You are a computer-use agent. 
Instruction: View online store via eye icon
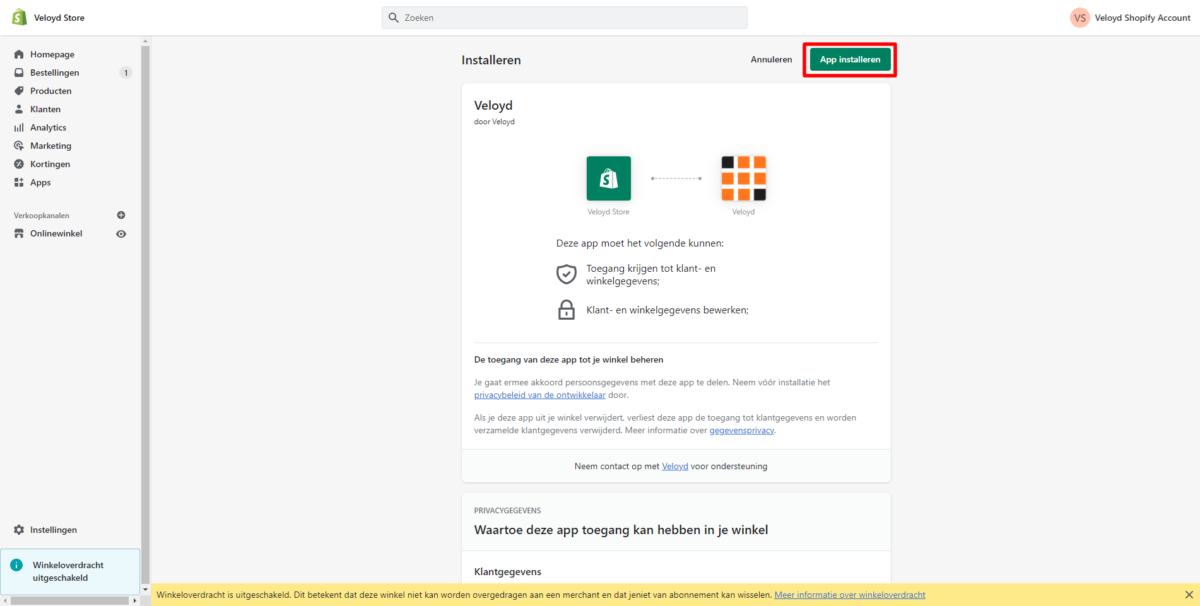click(x=121, y=234)
